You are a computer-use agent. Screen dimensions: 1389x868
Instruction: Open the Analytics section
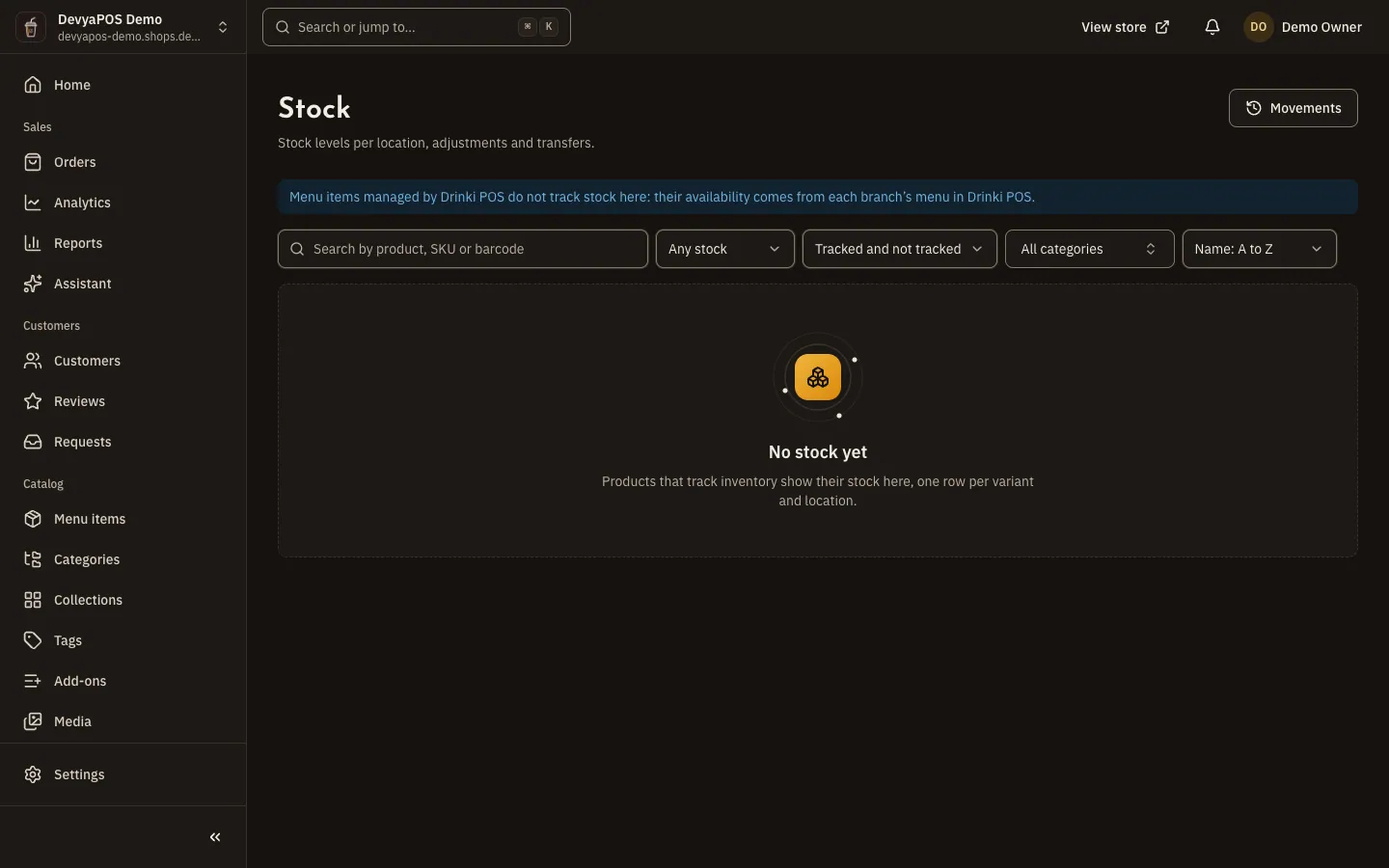point(123,203)
